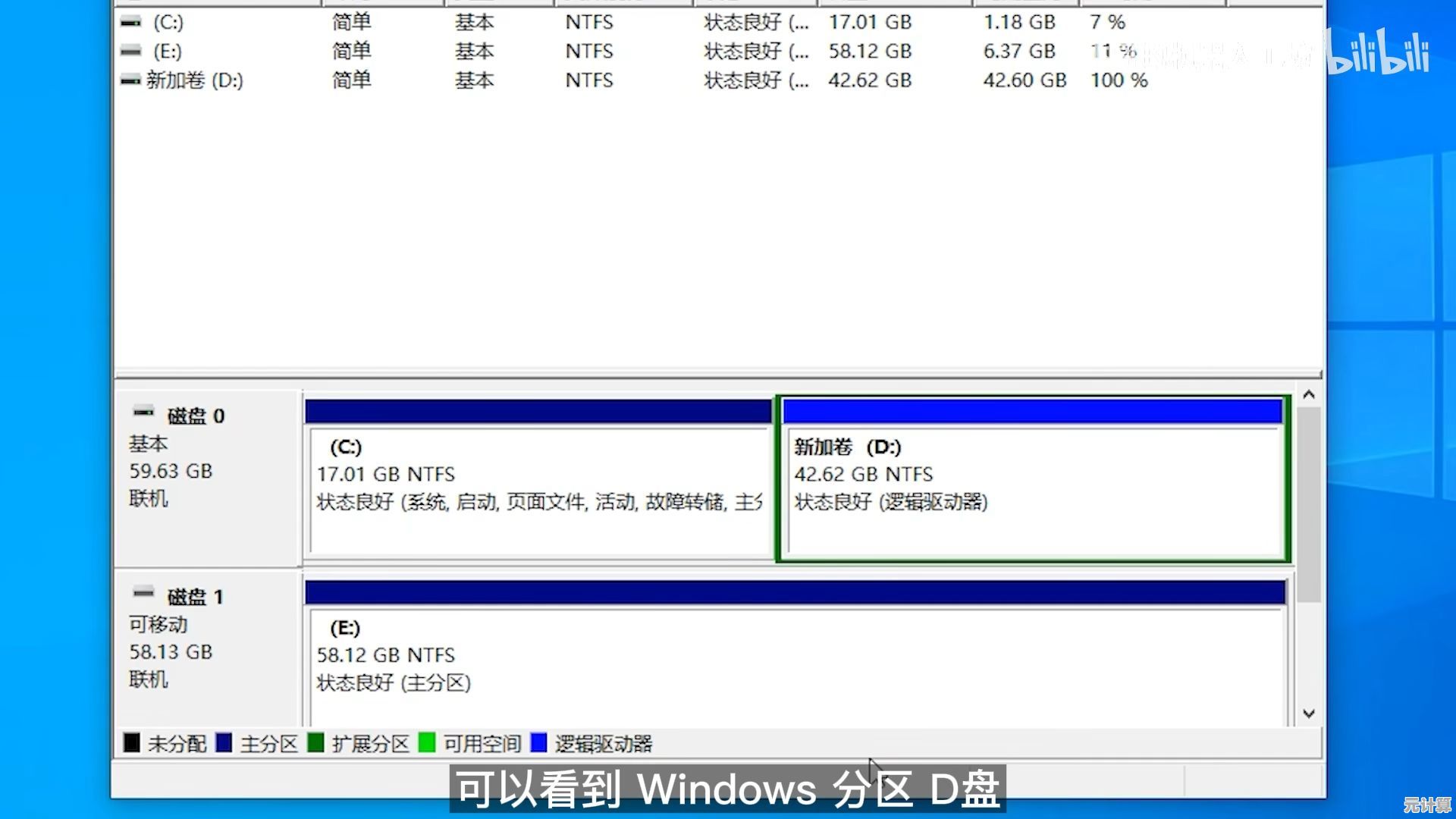The width and height of the screenshot is (1456, 819).
Task: Click the drive icon beside (C:) in volume list
Action: point(130,23)
